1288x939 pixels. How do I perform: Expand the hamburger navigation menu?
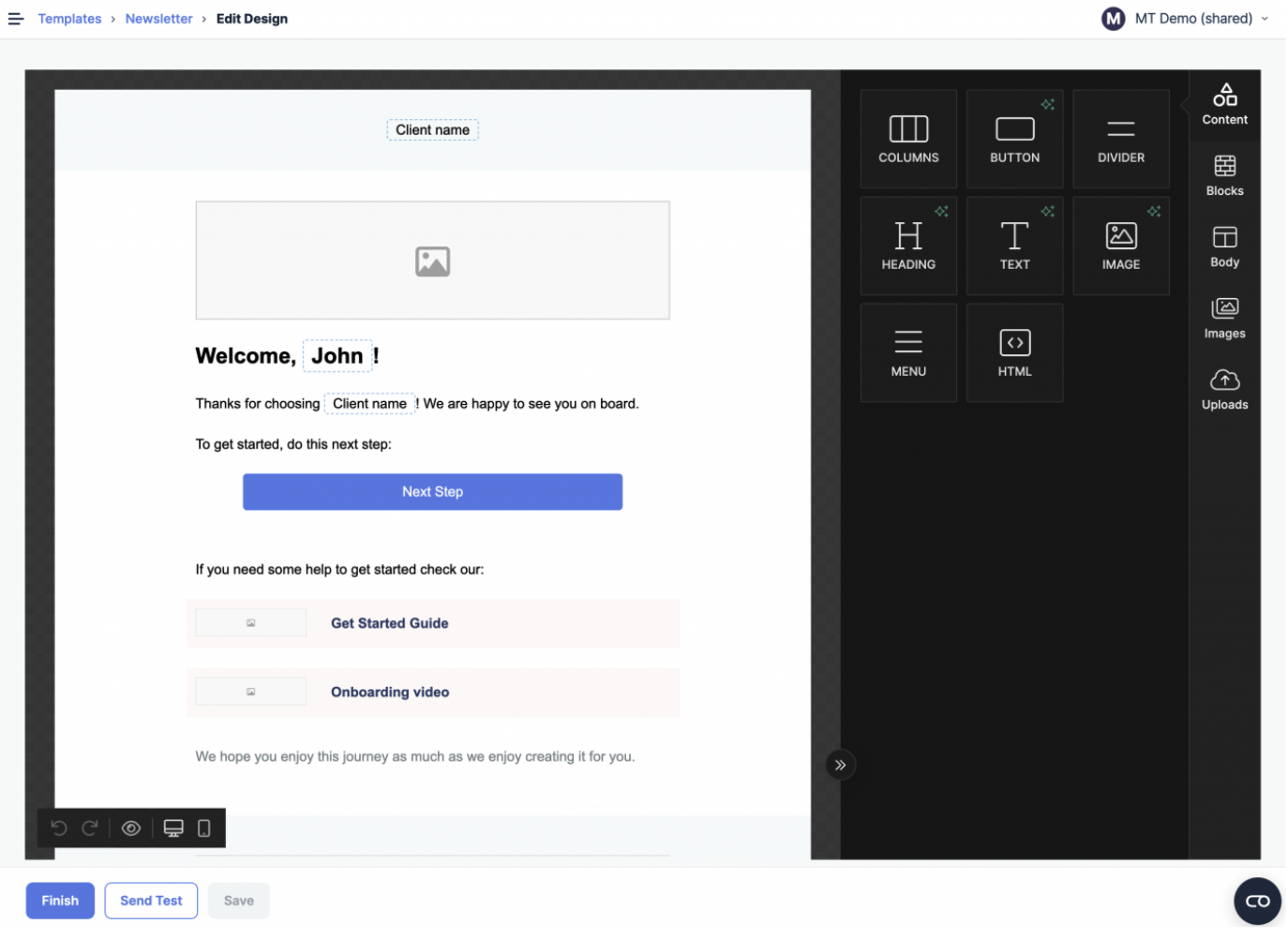pyautogui.click(x=16, y=19)
